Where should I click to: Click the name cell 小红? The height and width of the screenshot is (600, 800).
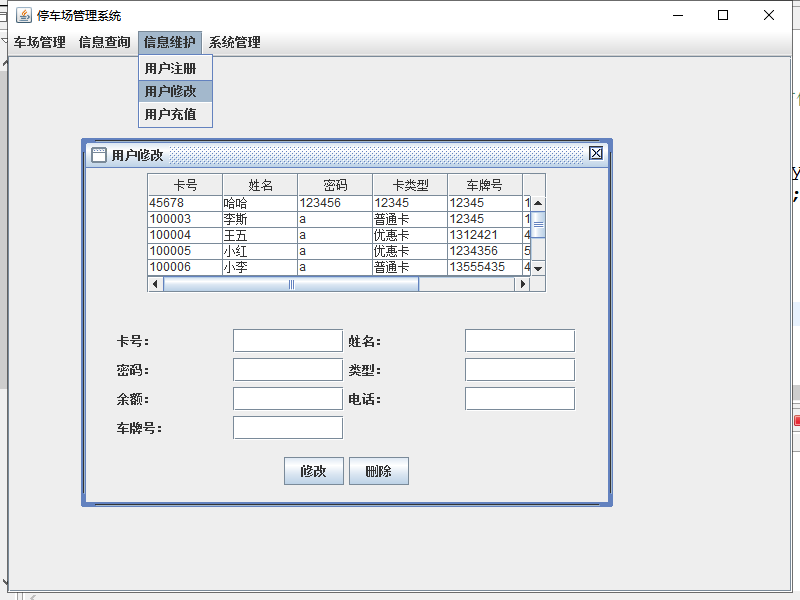pyautogui.click(x=260, y=251)
